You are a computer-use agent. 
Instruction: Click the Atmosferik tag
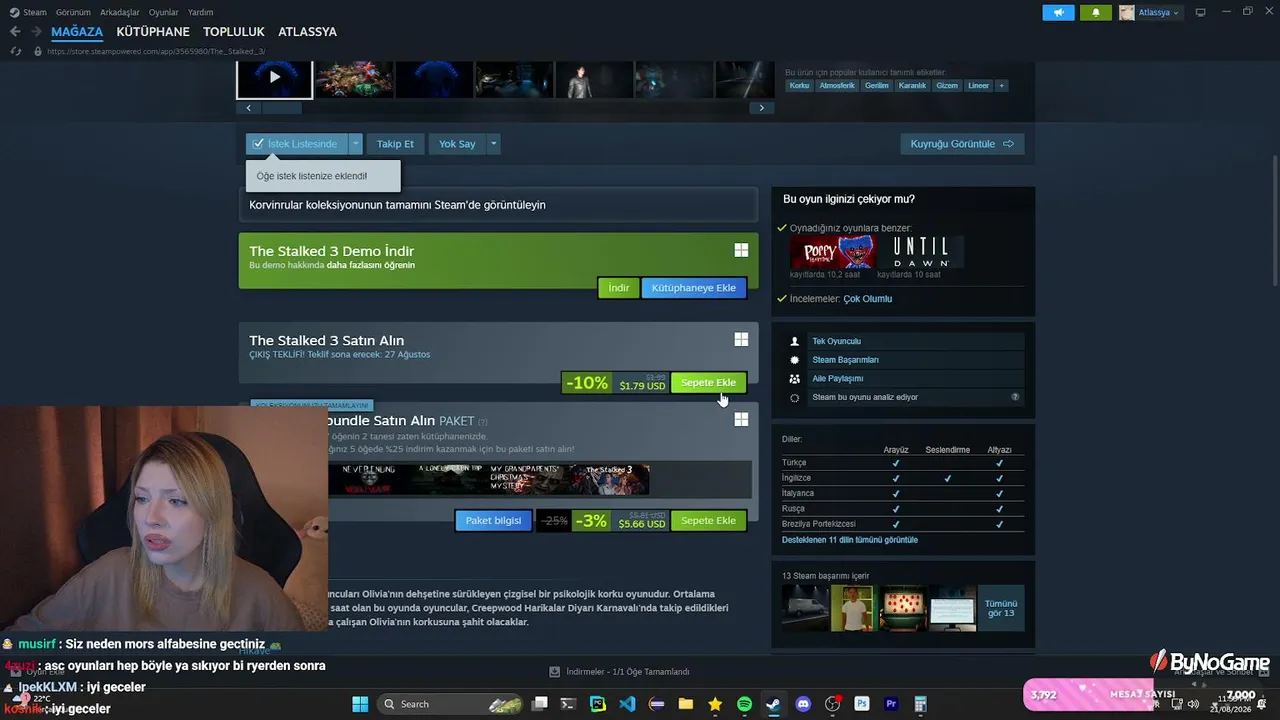coord(837,86)
